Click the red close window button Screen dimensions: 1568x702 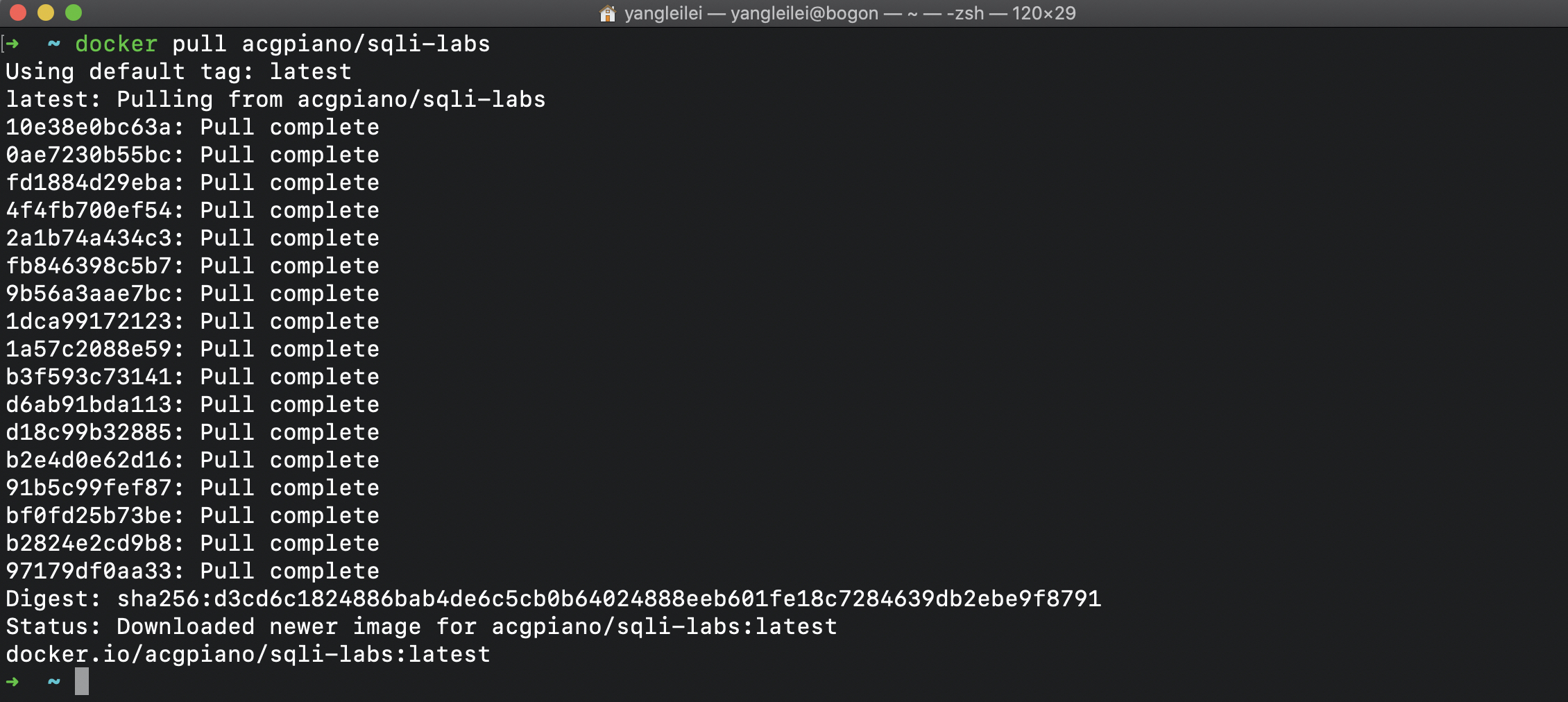pyautogui.click(x=18, y=12)
